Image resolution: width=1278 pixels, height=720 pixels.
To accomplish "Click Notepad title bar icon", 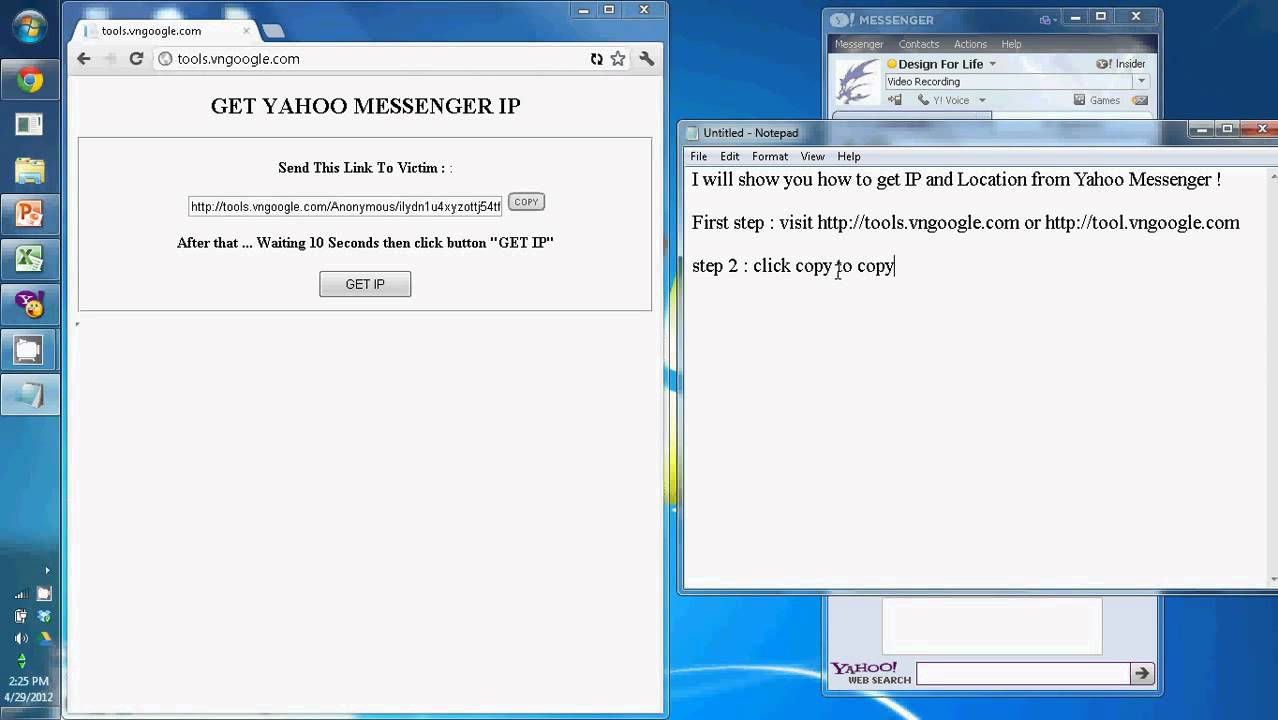I will point(692,133).
